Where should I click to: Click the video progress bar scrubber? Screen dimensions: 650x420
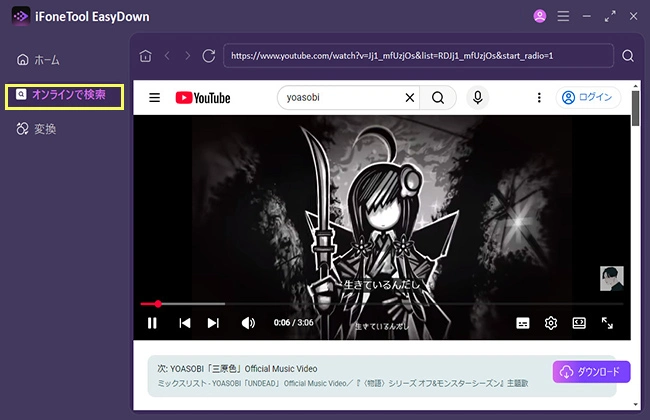(x=158, y=304)
